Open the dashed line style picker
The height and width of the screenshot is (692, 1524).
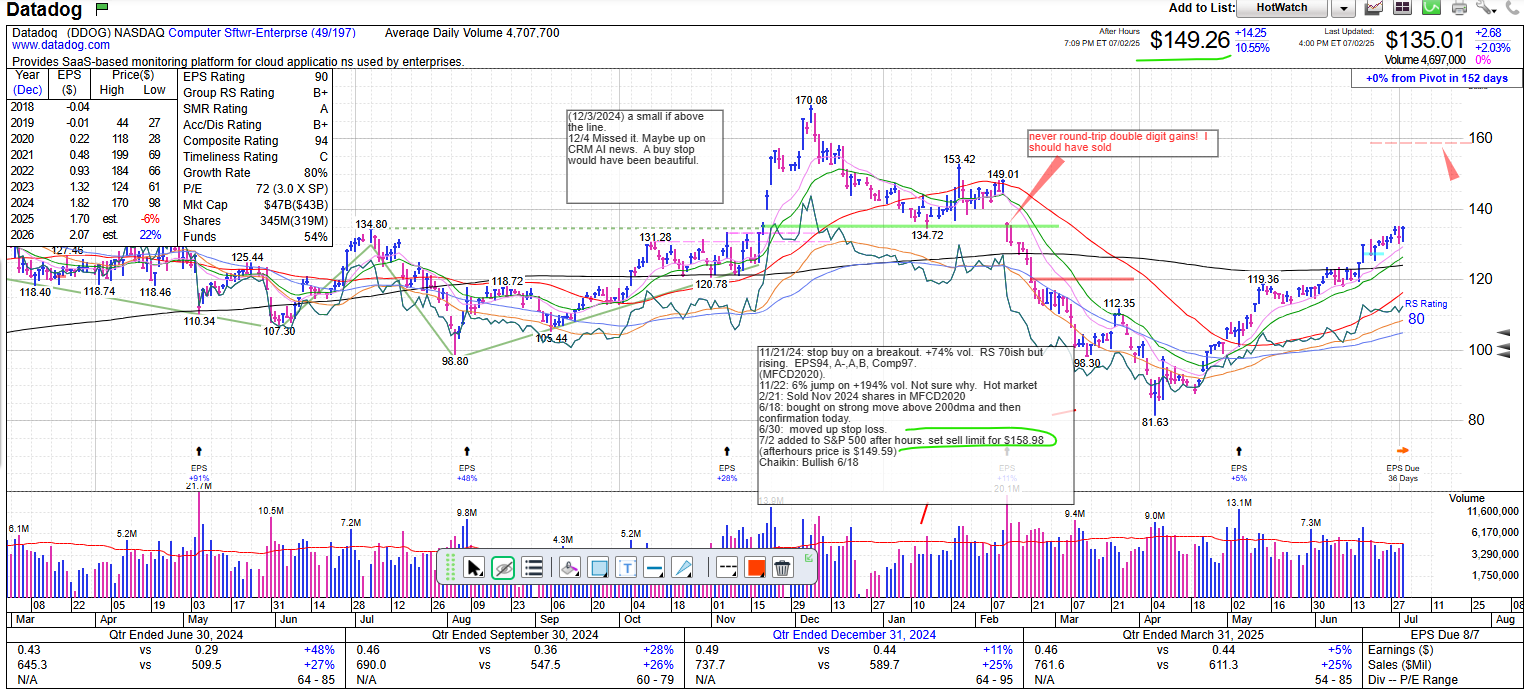point(727,568)
